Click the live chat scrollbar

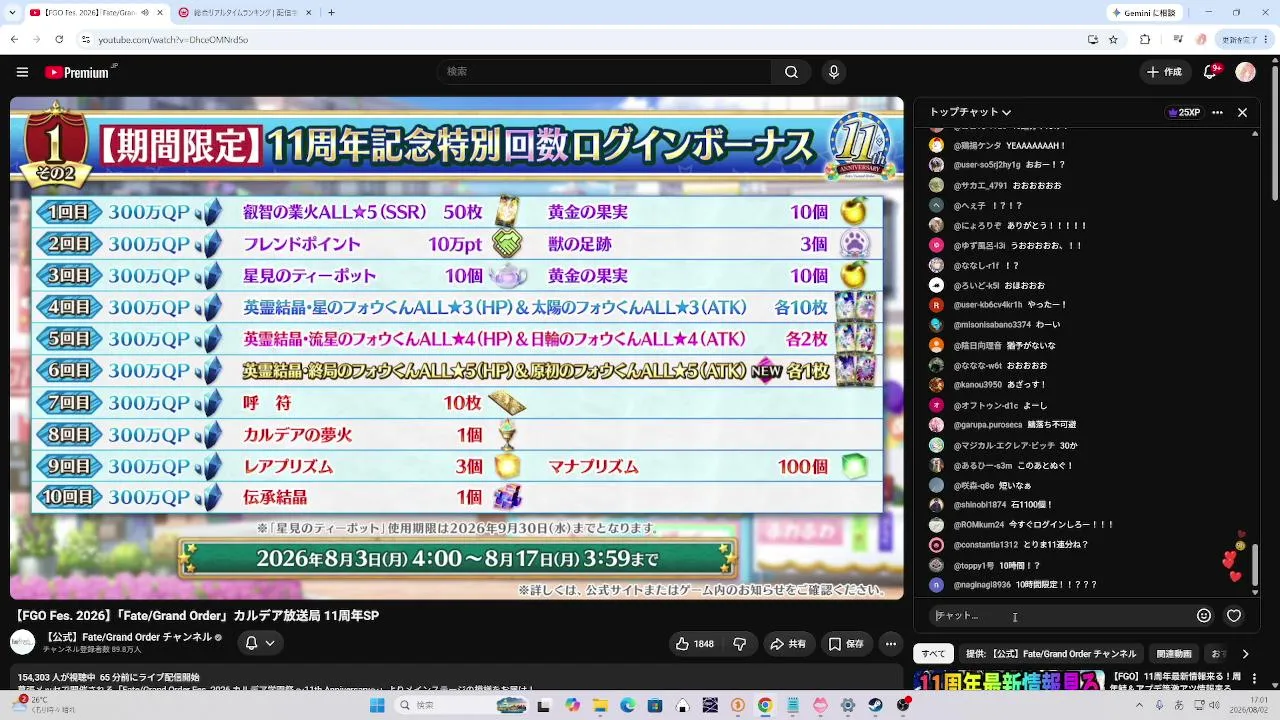click(x=1256, y=565)
